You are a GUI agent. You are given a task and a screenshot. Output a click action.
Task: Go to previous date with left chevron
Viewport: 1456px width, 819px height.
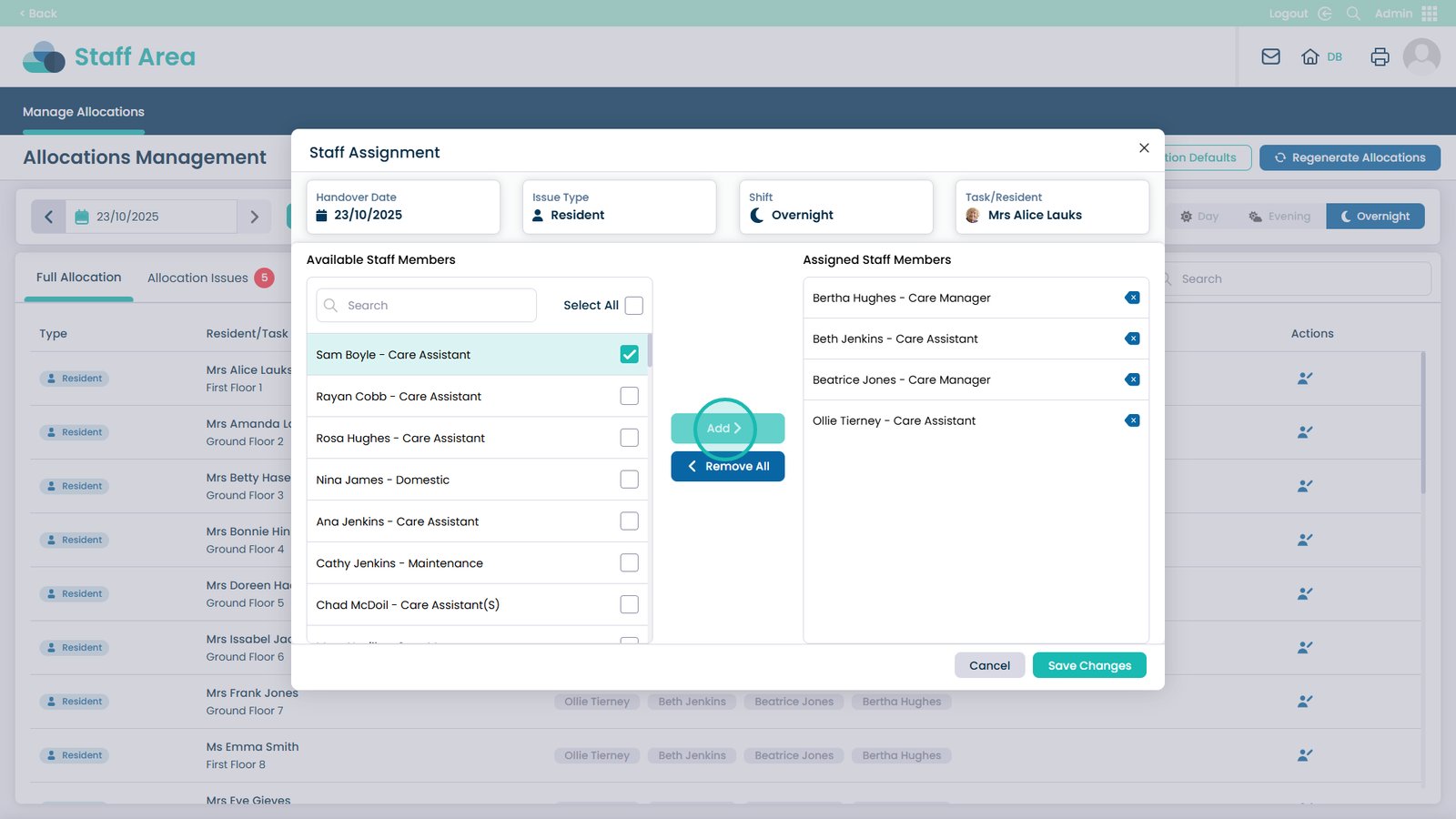49,217
